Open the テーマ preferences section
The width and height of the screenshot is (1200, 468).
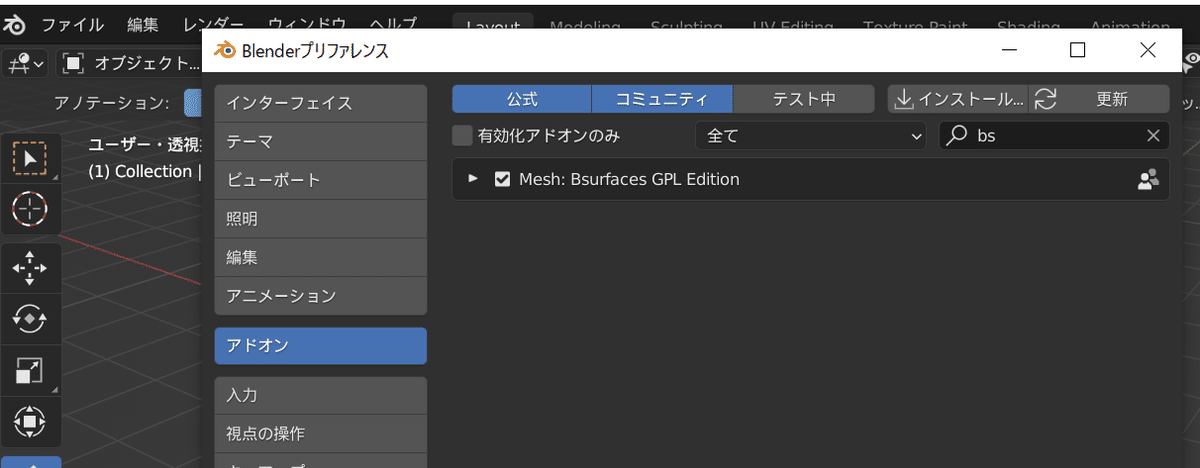click(321, 141)
